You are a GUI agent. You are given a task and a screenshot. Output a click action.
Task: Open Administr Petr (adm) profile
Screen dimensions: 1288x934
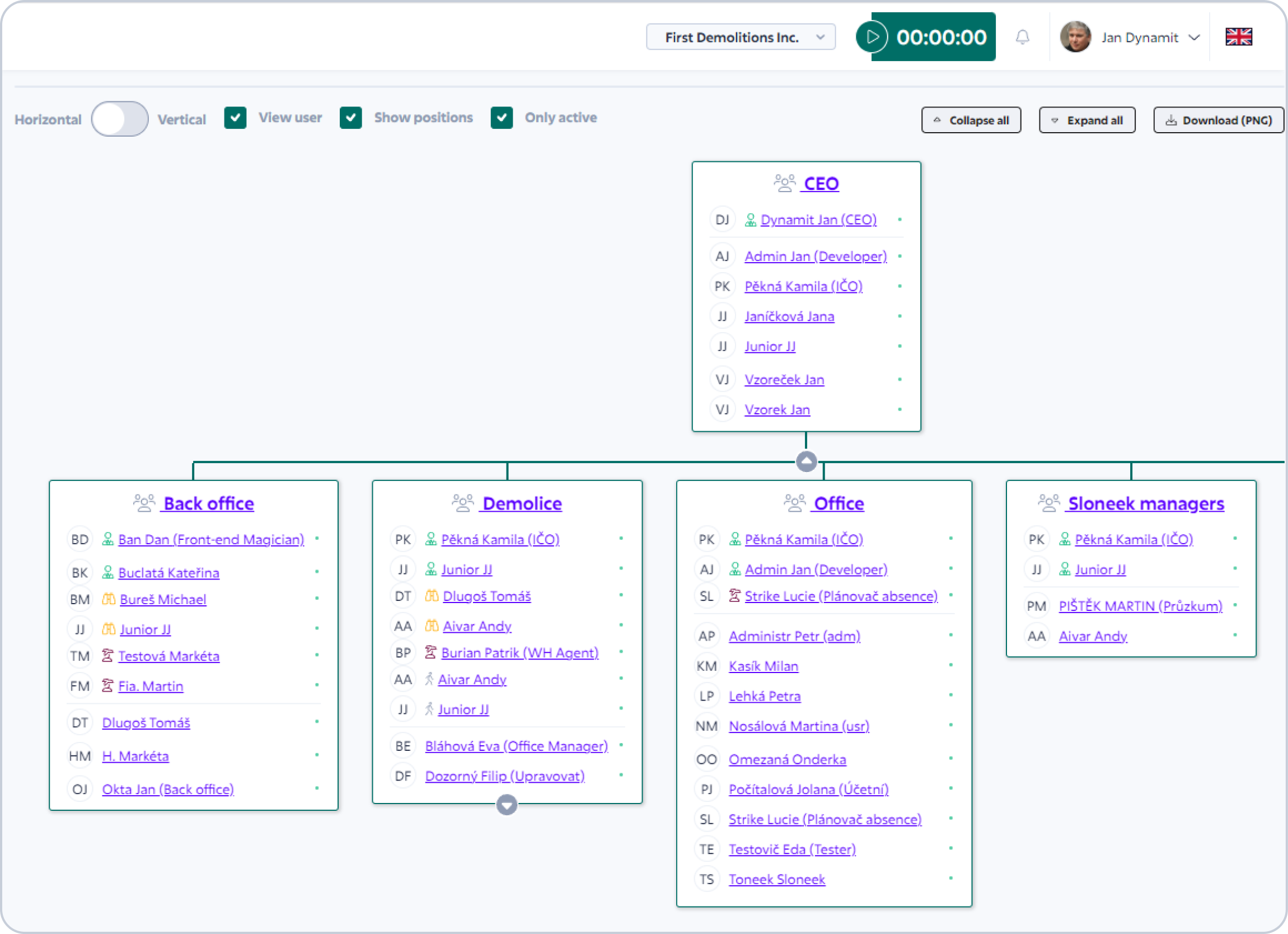click(794, 636)
